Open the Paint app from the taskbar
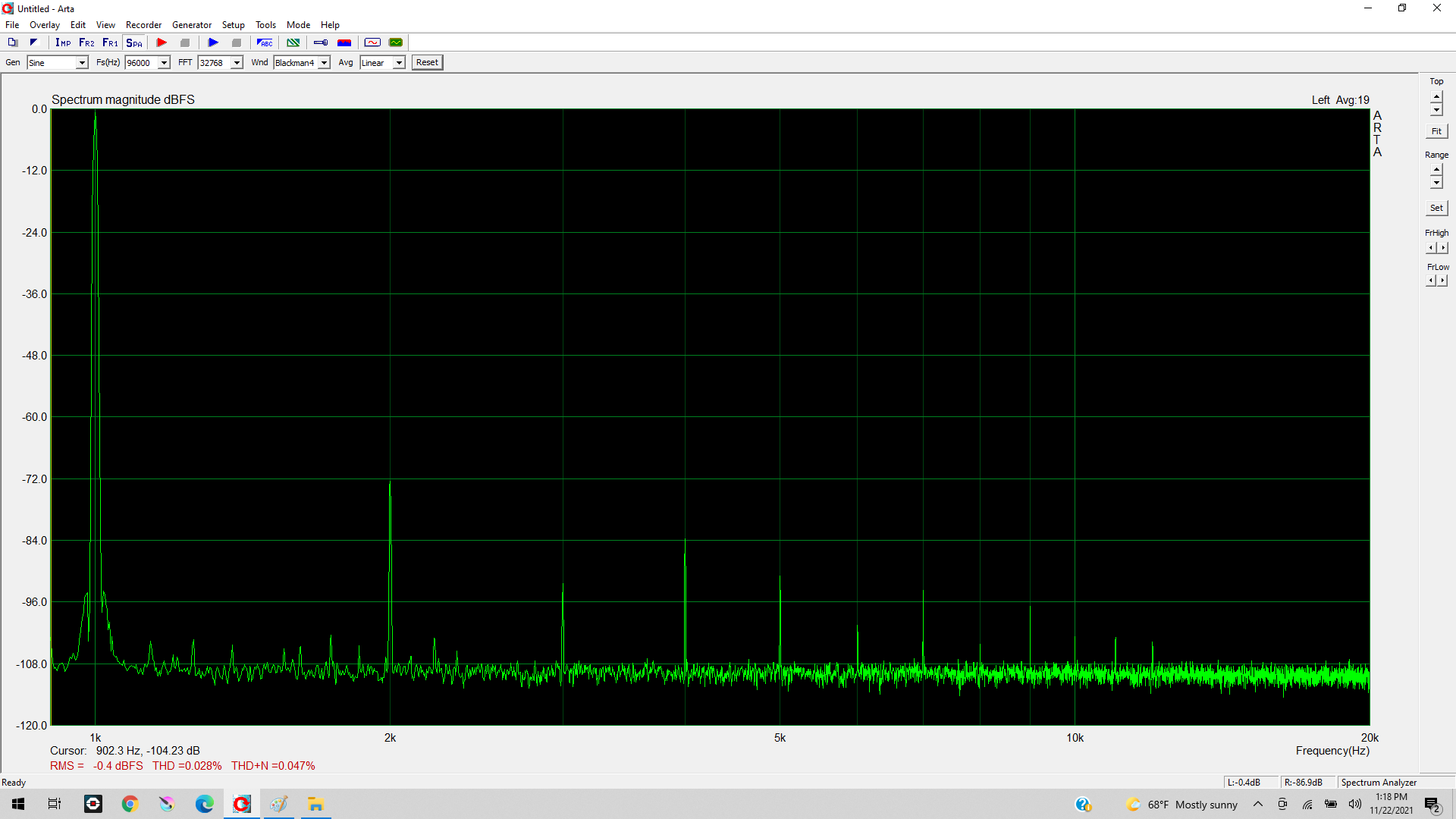Viewport: 1456px width, 819px height. point(278,804)
